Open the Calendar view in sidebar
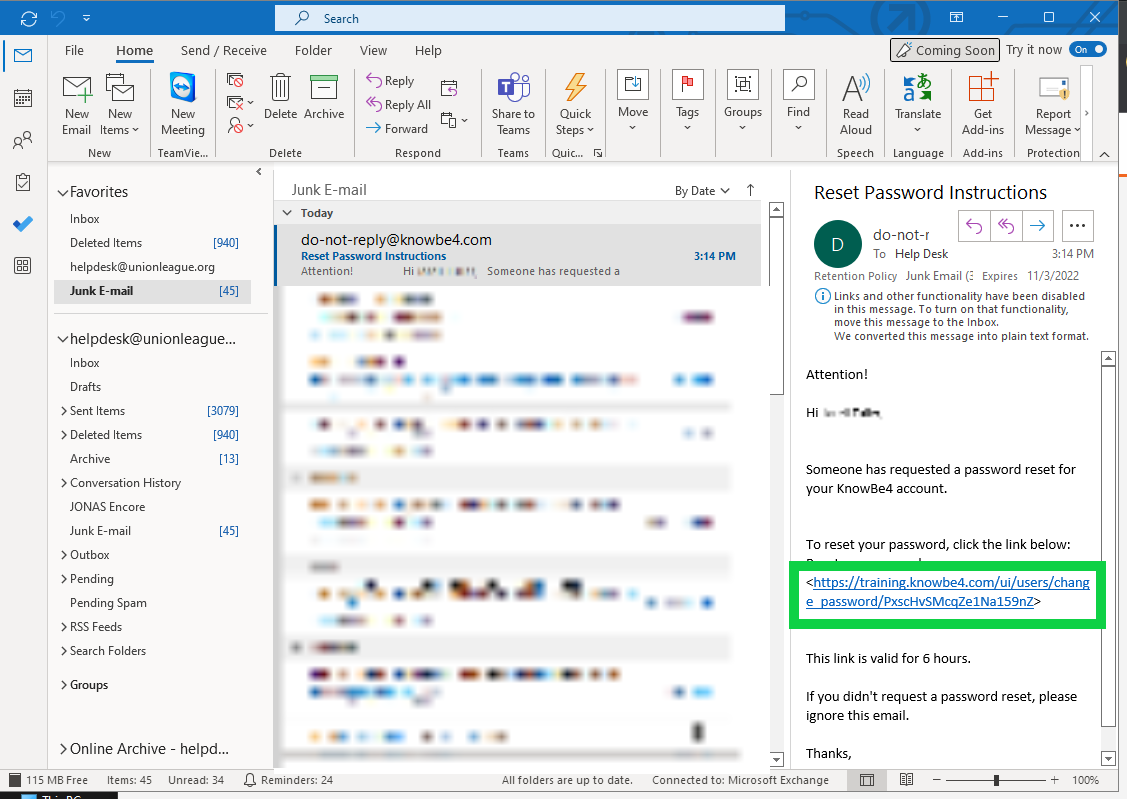 pos(23,98)
